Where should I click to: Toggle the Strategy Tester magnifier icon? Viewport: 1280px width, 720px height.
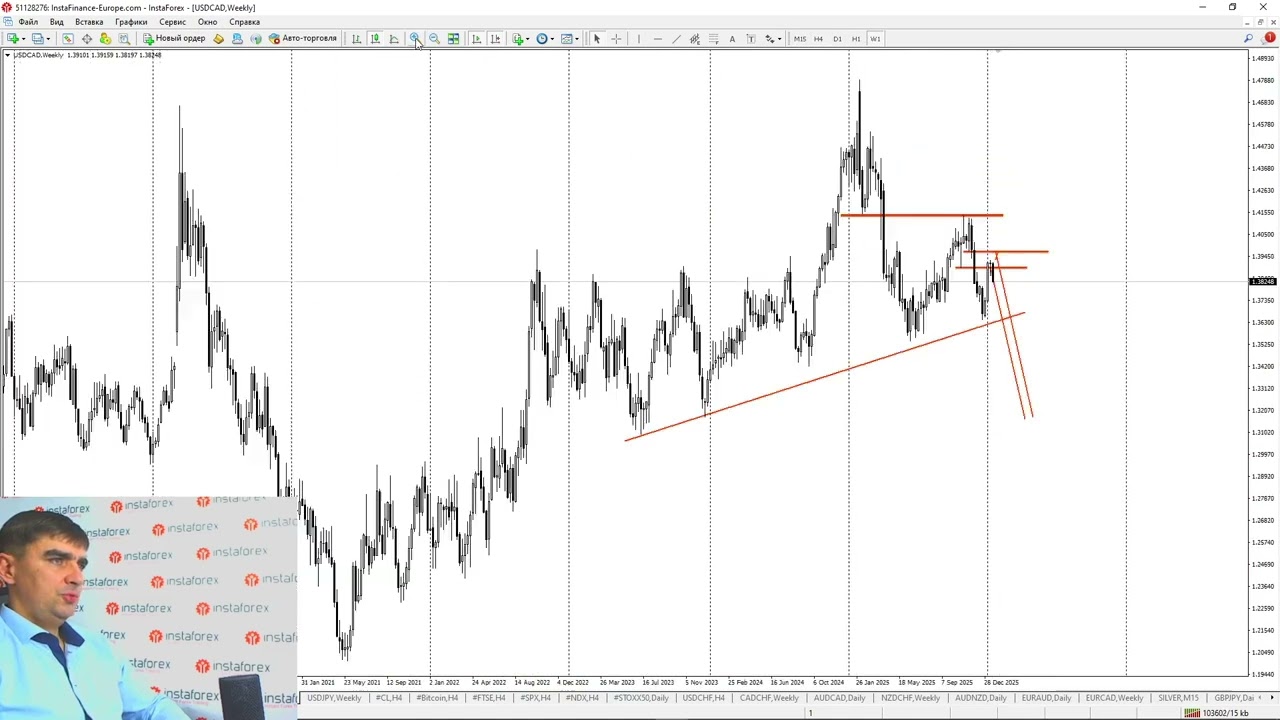click(x=124, y=39)
